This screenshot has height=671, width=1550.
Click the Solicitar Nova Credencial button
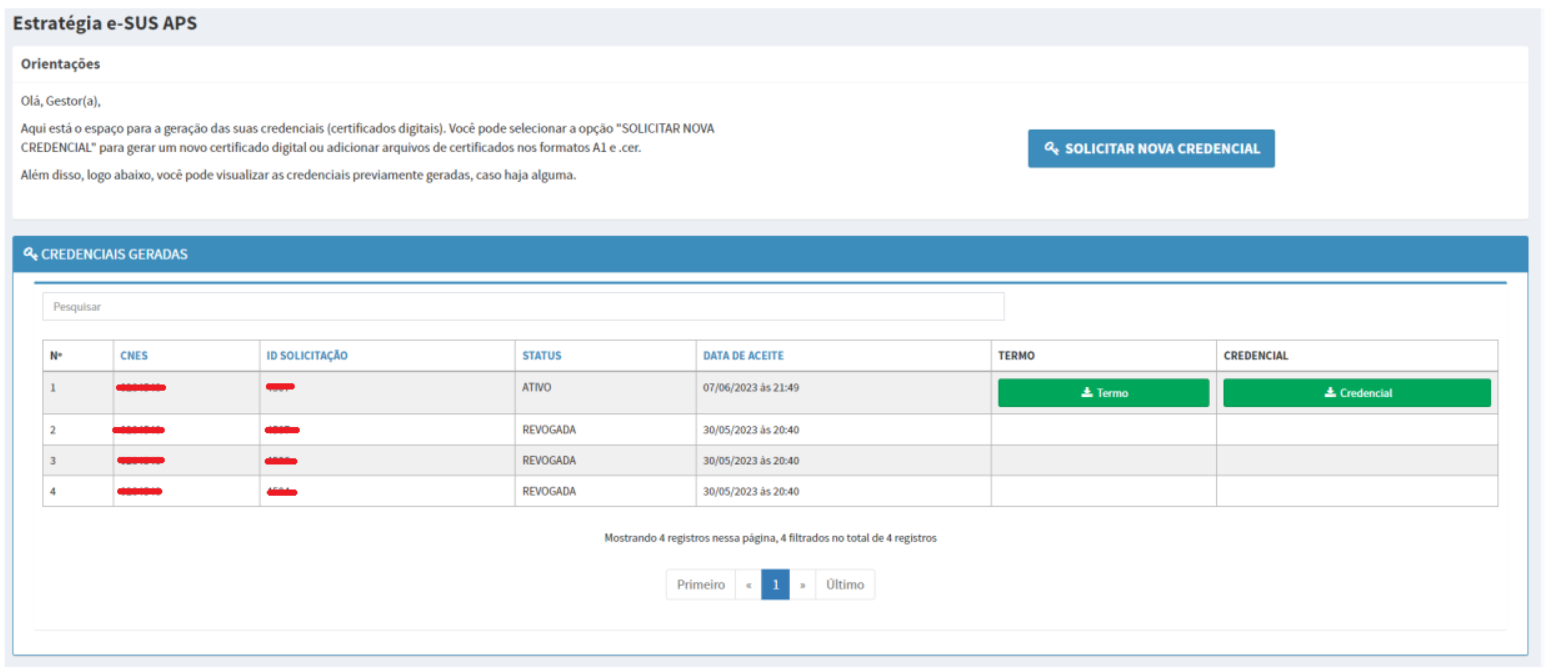(1150, 148)
